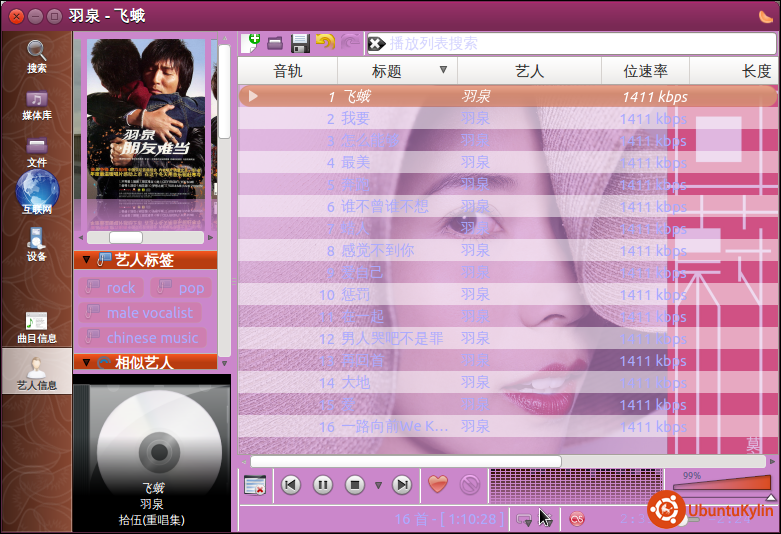Switch to 曲目信息 tab
This screenshot has width=781, height=534.
pyautogui.click(x=36, y=327)
